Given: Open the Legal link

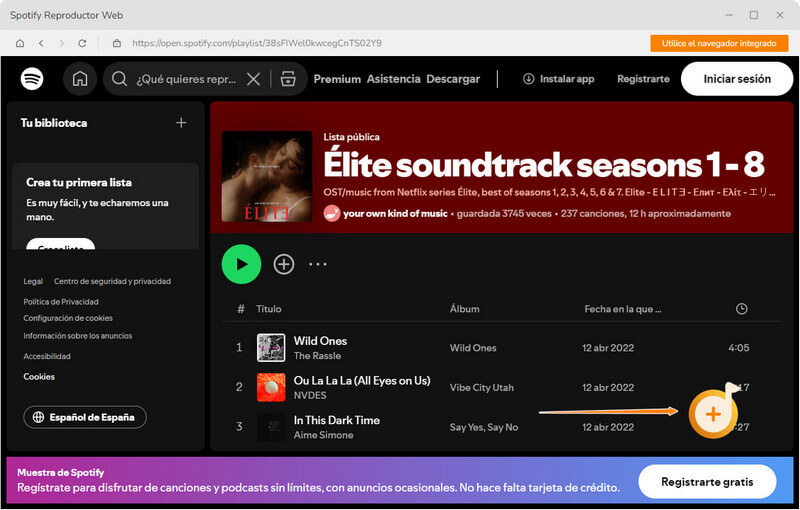Looking at the screenshot, I should (x=33, y=282).
